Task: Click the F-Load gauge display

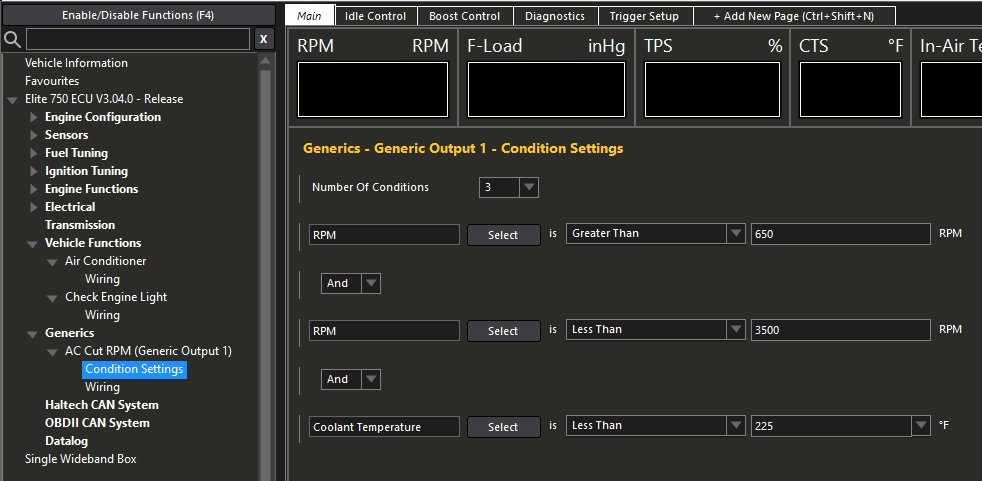Action: 546,90
